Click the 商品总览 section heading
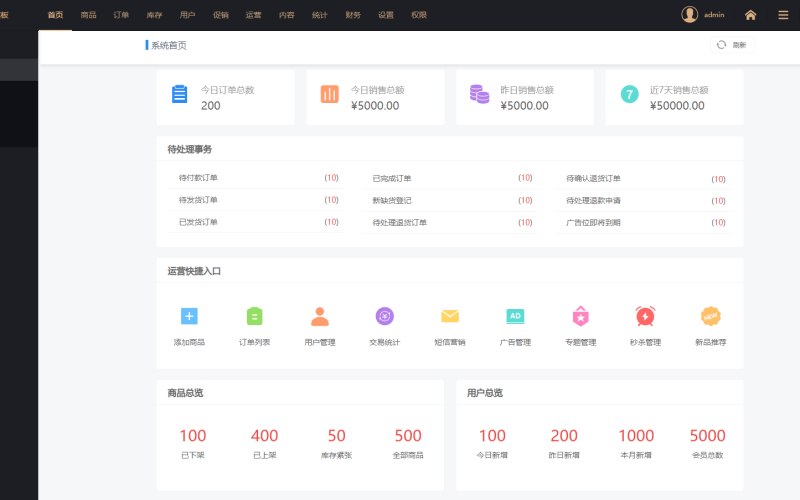 pos(185,393)
